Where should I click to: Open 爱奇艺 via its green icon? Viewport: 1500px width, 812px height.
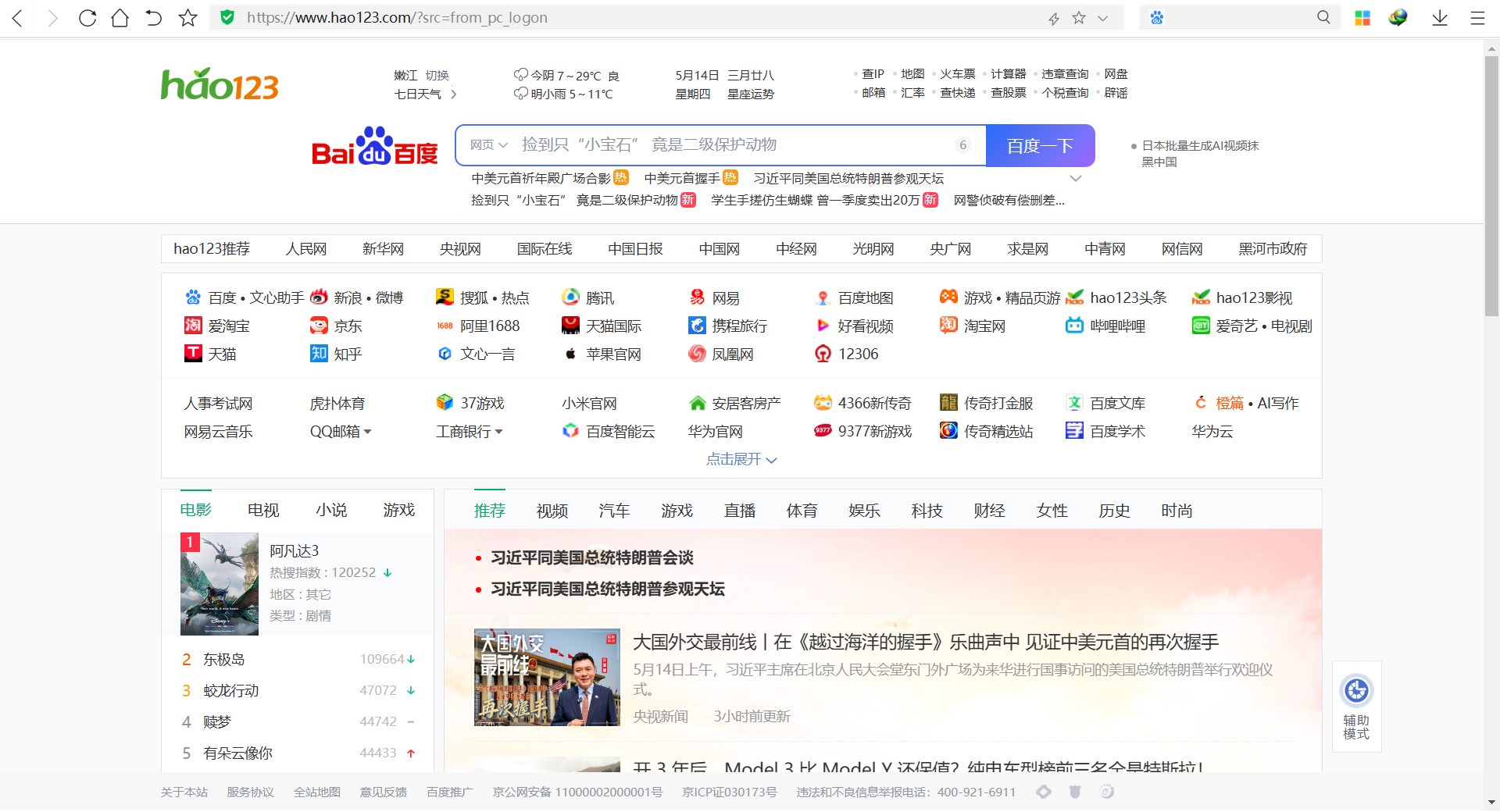click(x=1201, y=326)
